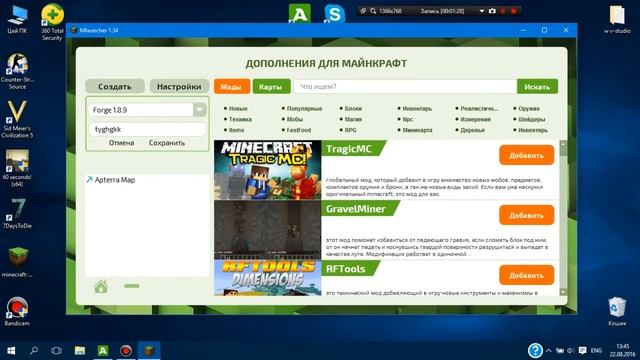Open the Action Center notifications icon
This screenshot has height=360, width=640.
pos(582,351)
